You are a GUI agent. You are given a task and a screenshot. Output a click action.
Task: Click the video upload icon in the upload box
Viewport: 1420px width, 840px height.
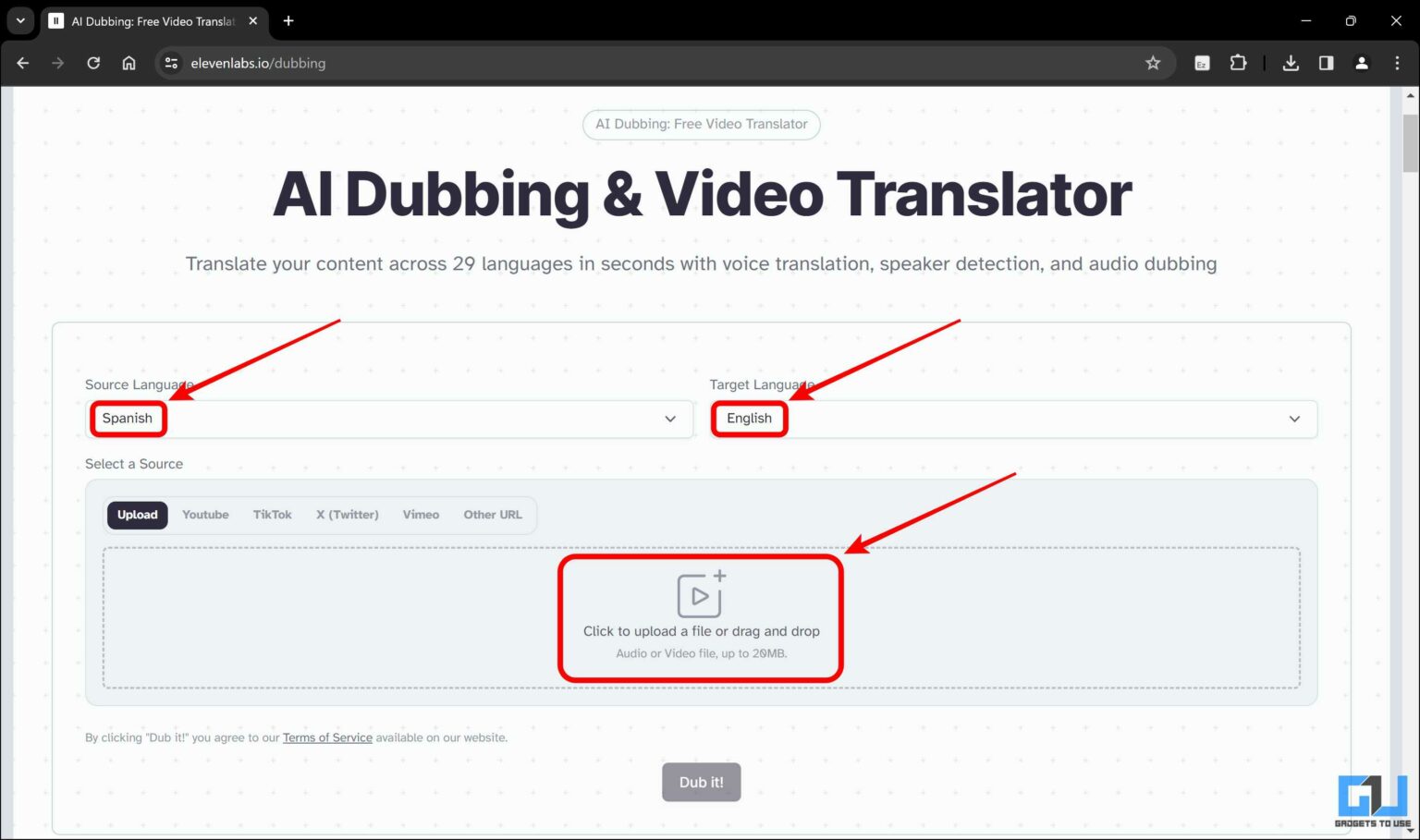click(700, 594)
